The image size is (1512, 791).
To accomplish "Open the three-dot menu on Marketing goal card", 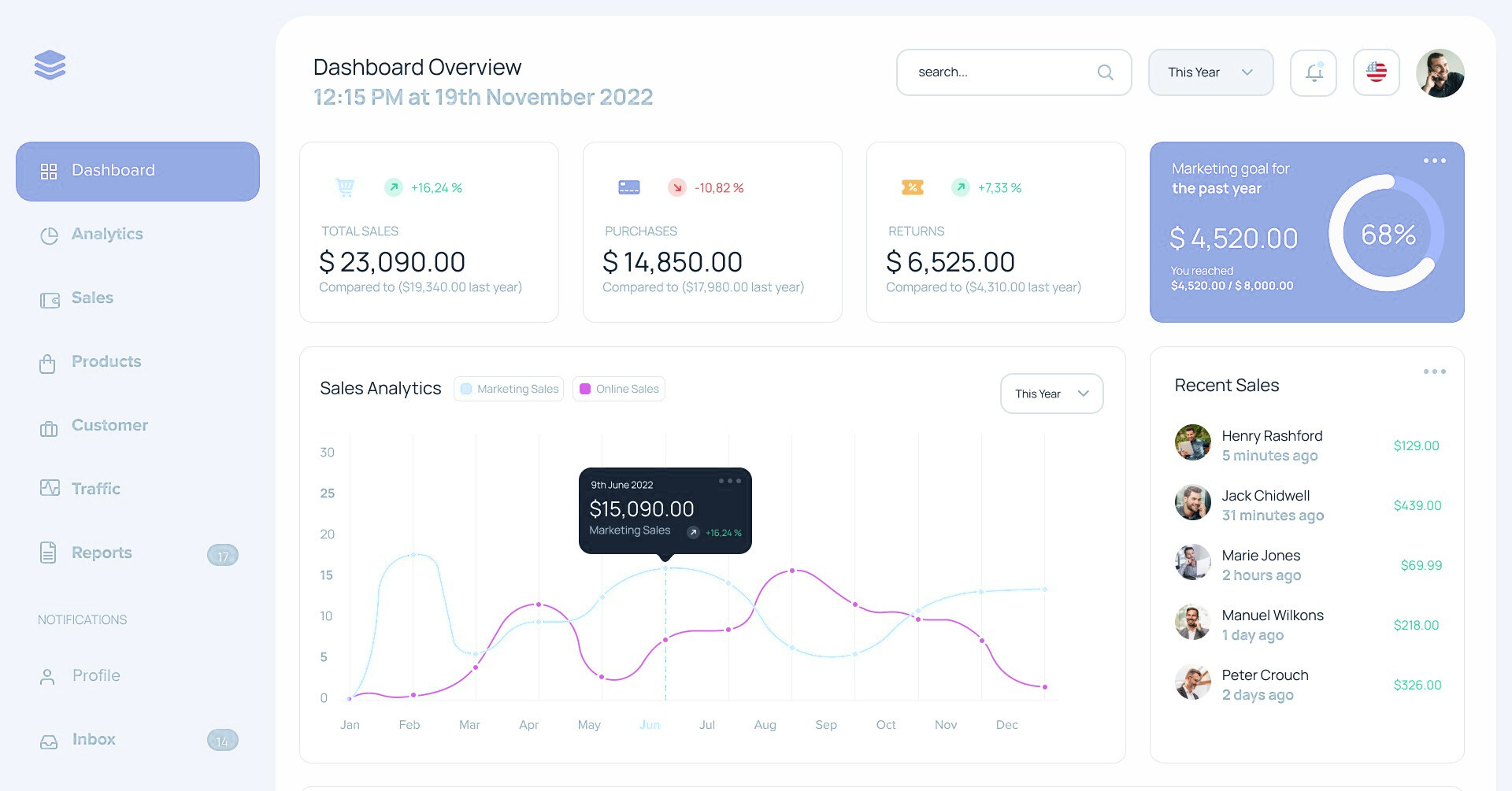I will pos(1434,161).
